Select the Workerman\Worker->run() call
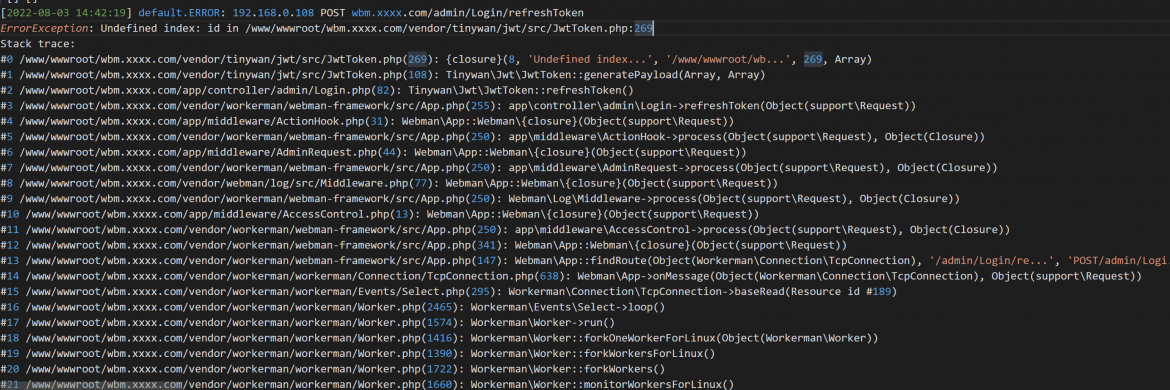Viewport: 1170px width, 390px height. tap(542, 324)
